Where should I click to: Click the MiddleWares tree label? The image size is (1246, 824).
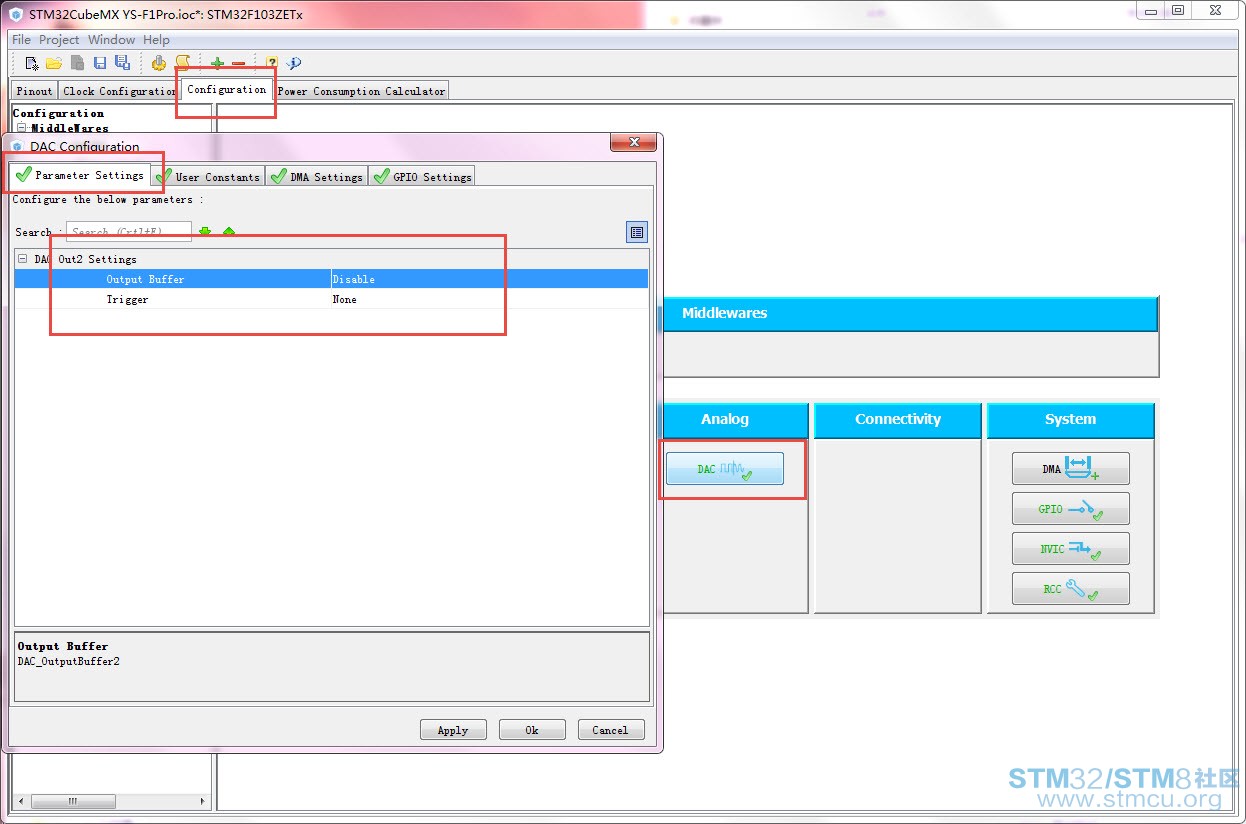(69, 128)
